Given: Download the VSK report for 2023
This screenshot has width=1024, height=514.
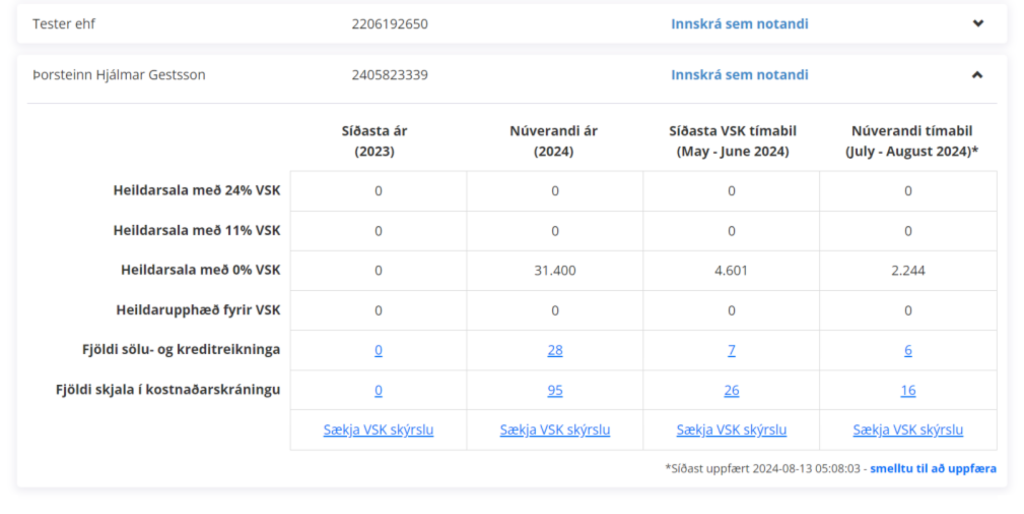Looking at the screenshot, I should pyautogui.click(x=378, y=430).
